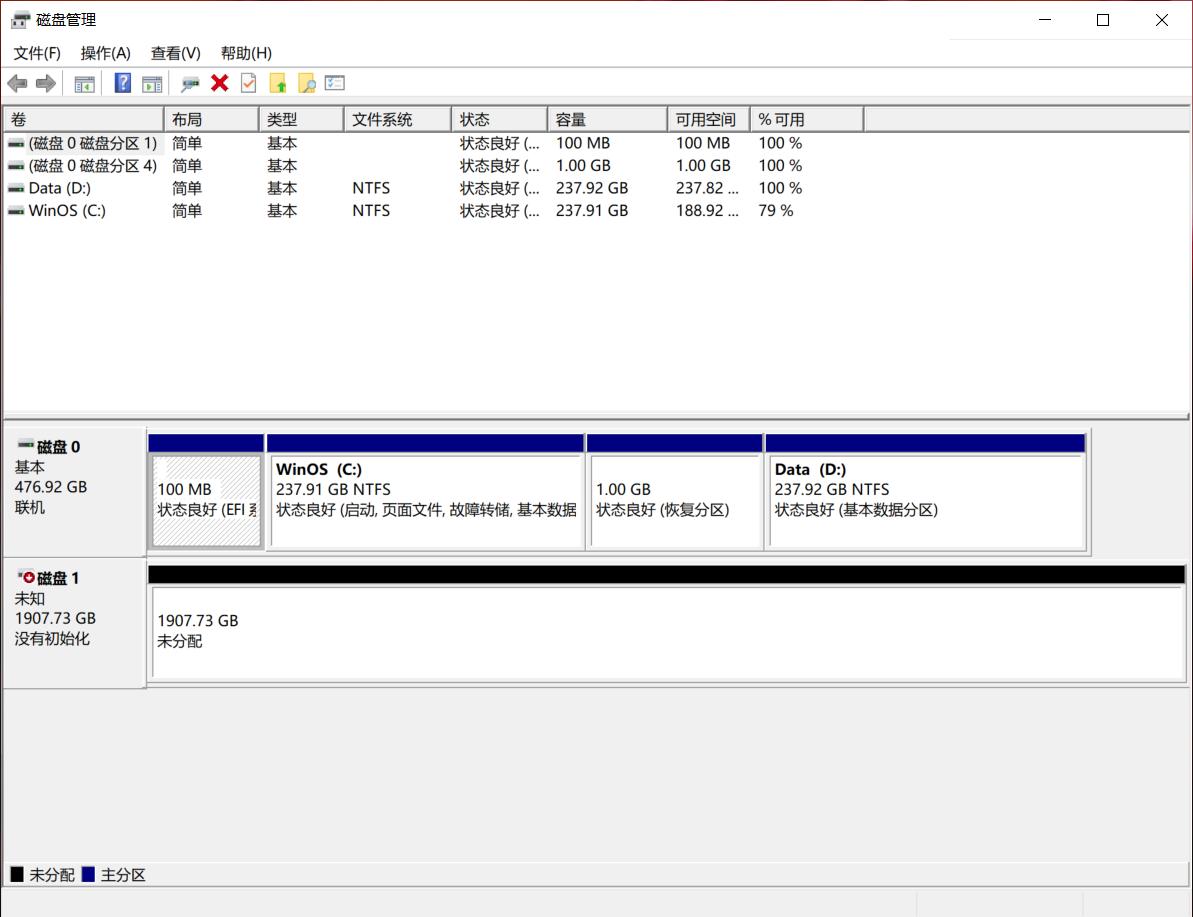The image size is (1193, 917).
Task: Click the show/hide console tree icon
Action: coord(85,83)
